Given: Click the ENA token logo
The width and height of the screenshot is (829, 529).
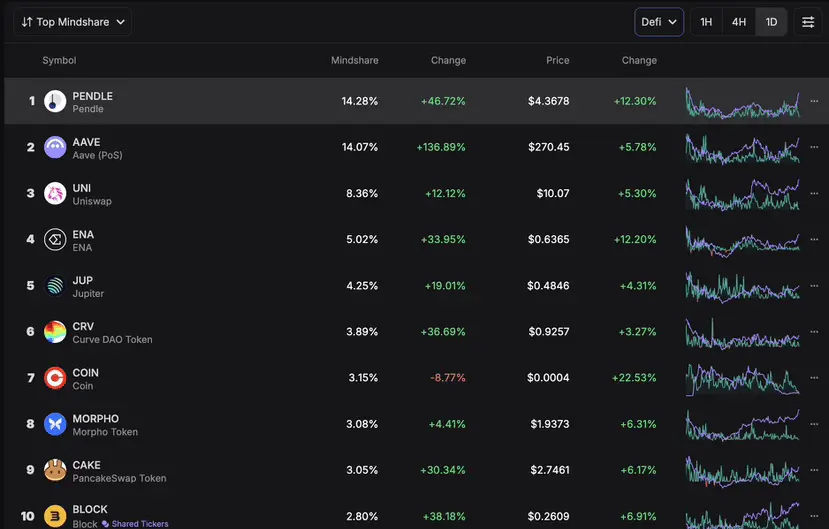Looking at the screenshot, I should (x=55, y=239).
